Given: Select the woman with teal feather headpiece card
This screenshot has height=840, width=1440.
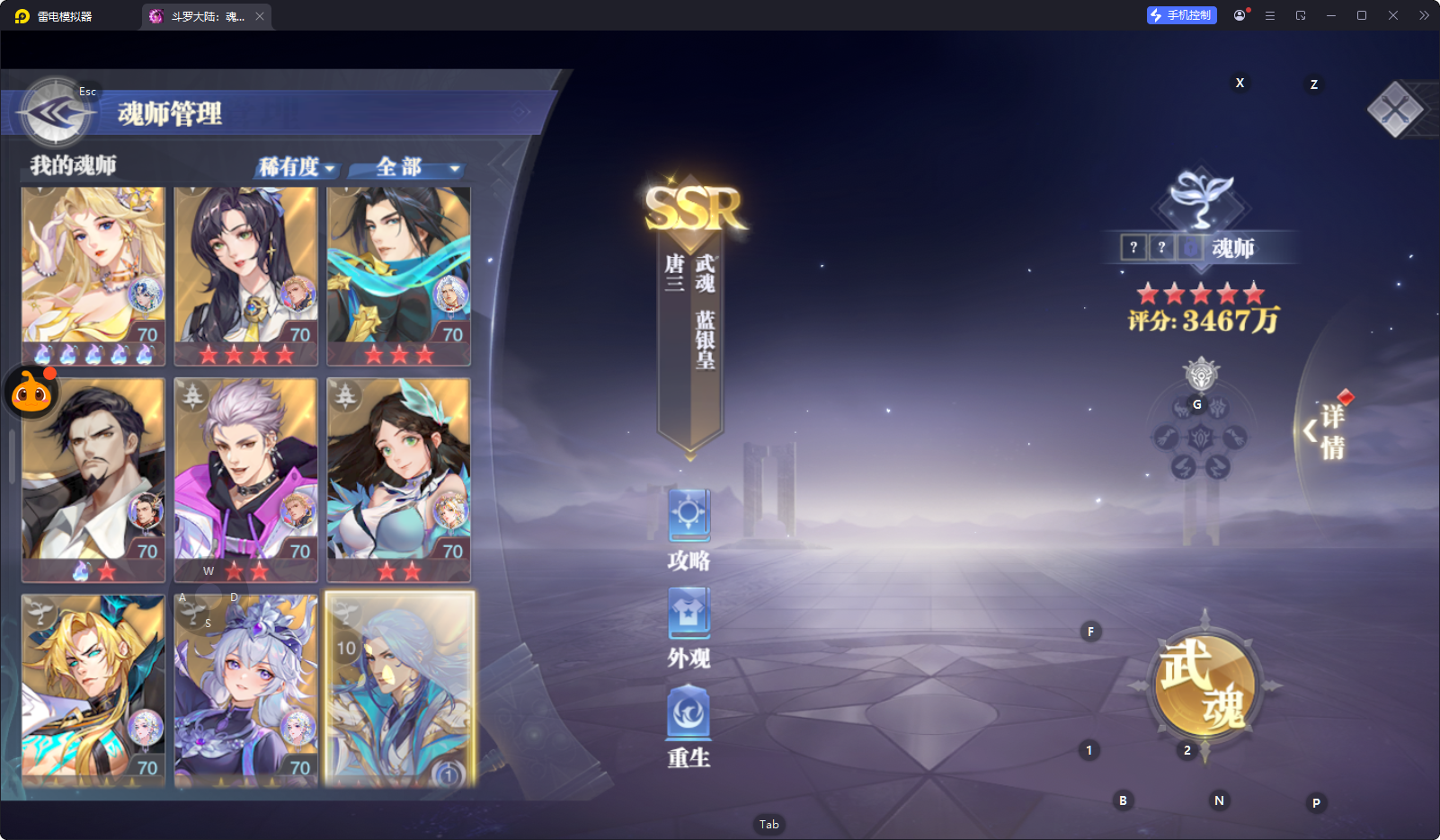Looking at the screenshot, I should (x=399, y=480).
